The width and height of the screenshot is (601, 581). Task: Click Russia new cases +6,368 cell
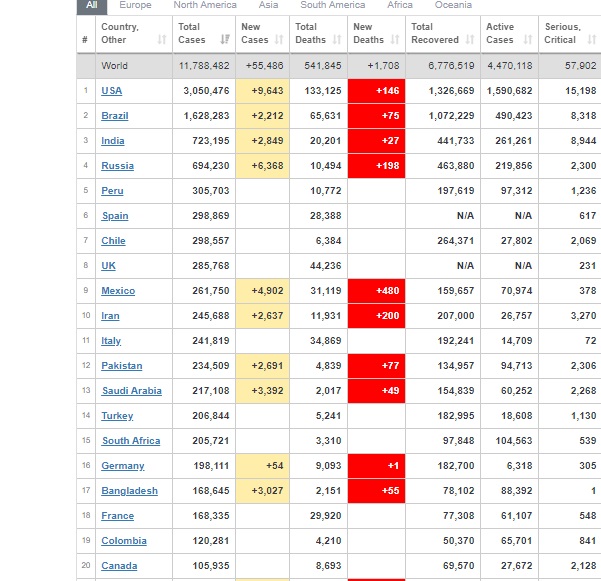click(263, 166)
